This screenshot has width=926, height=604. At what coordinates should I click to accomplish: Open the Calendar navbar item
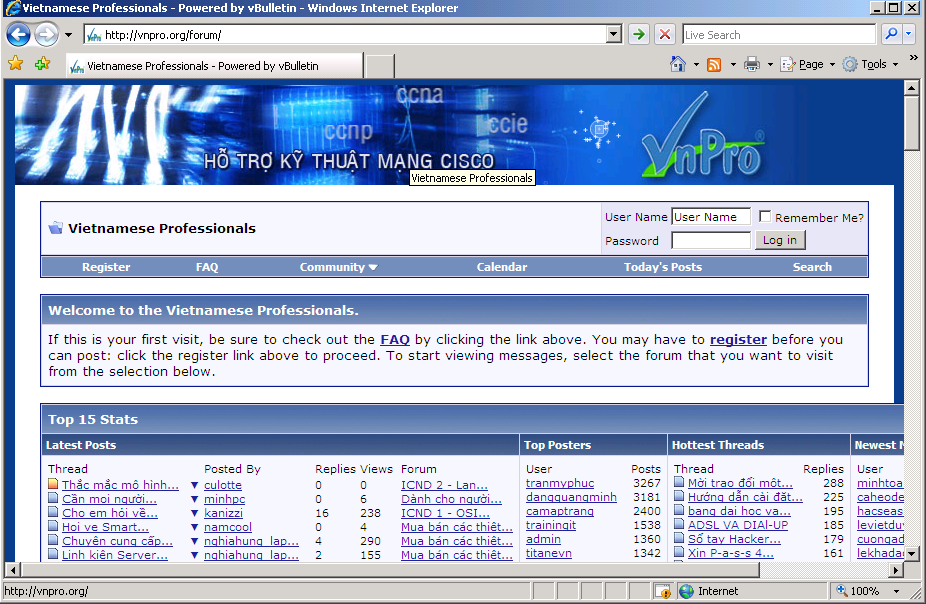pos(502,267)
